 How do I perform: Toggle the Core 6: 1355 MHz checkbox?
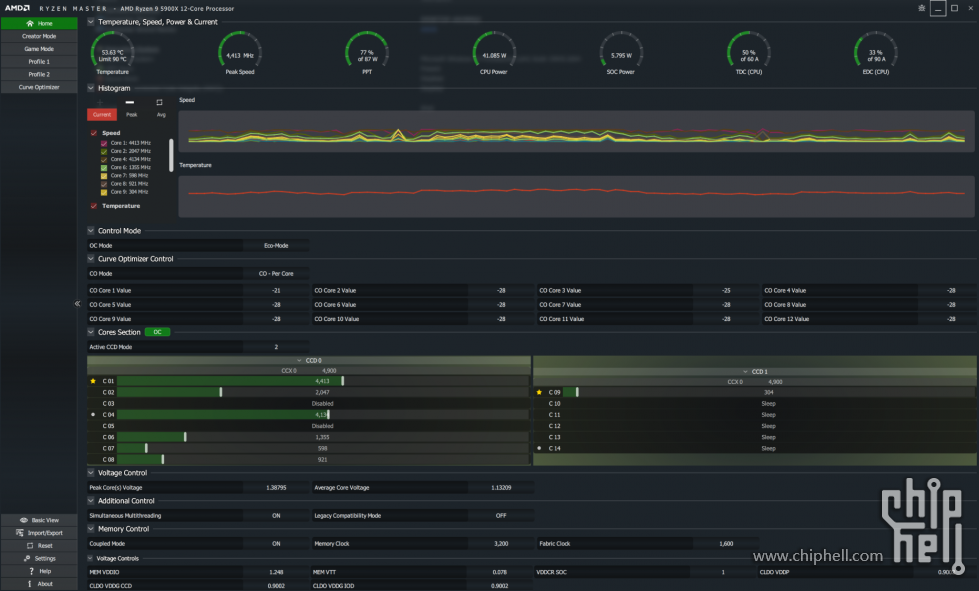pos(104,167)
